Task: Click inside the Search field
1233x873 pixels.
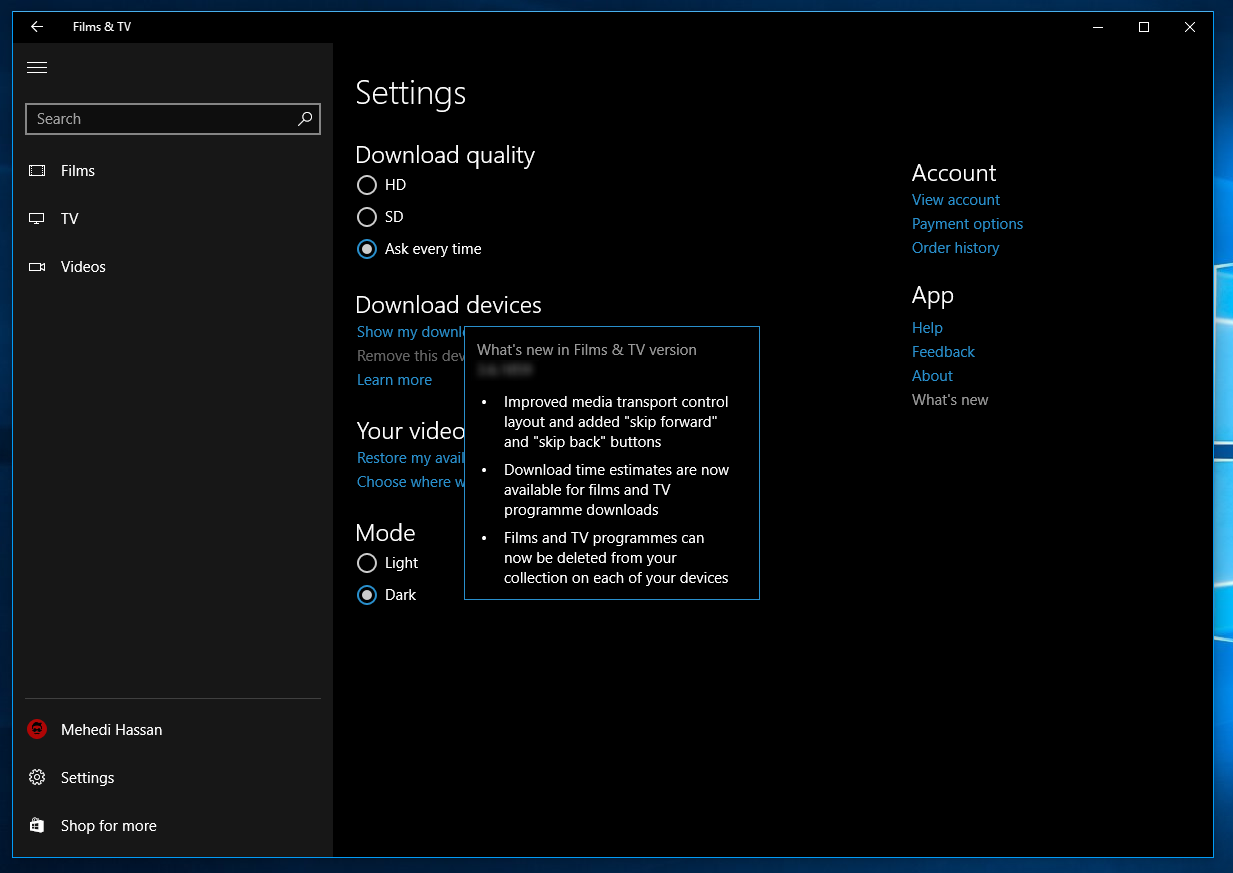Action: (x=160, y=119)
